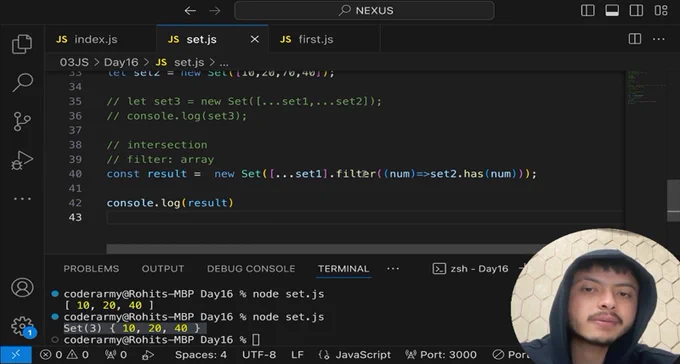
Task: Click the '// console.log(set3);' comment
Action: pos(177,116)
